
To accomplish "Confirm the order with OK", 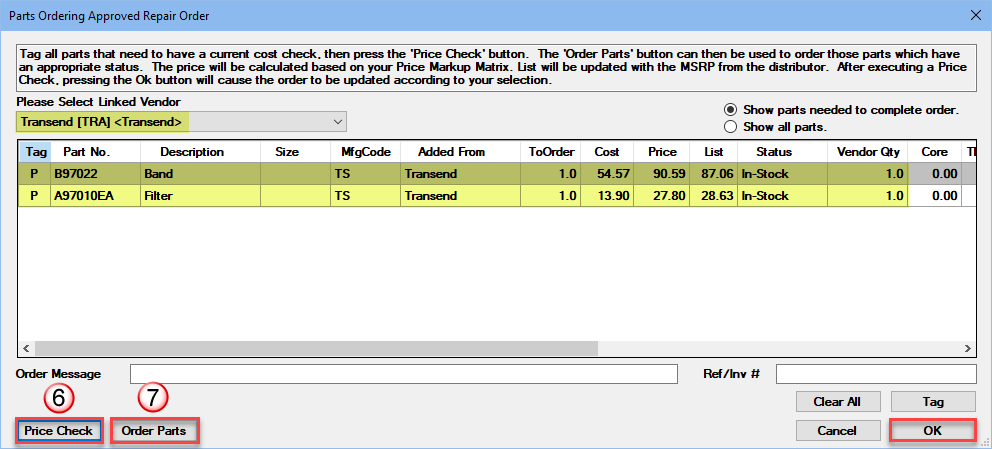I will tap(932, 431).
